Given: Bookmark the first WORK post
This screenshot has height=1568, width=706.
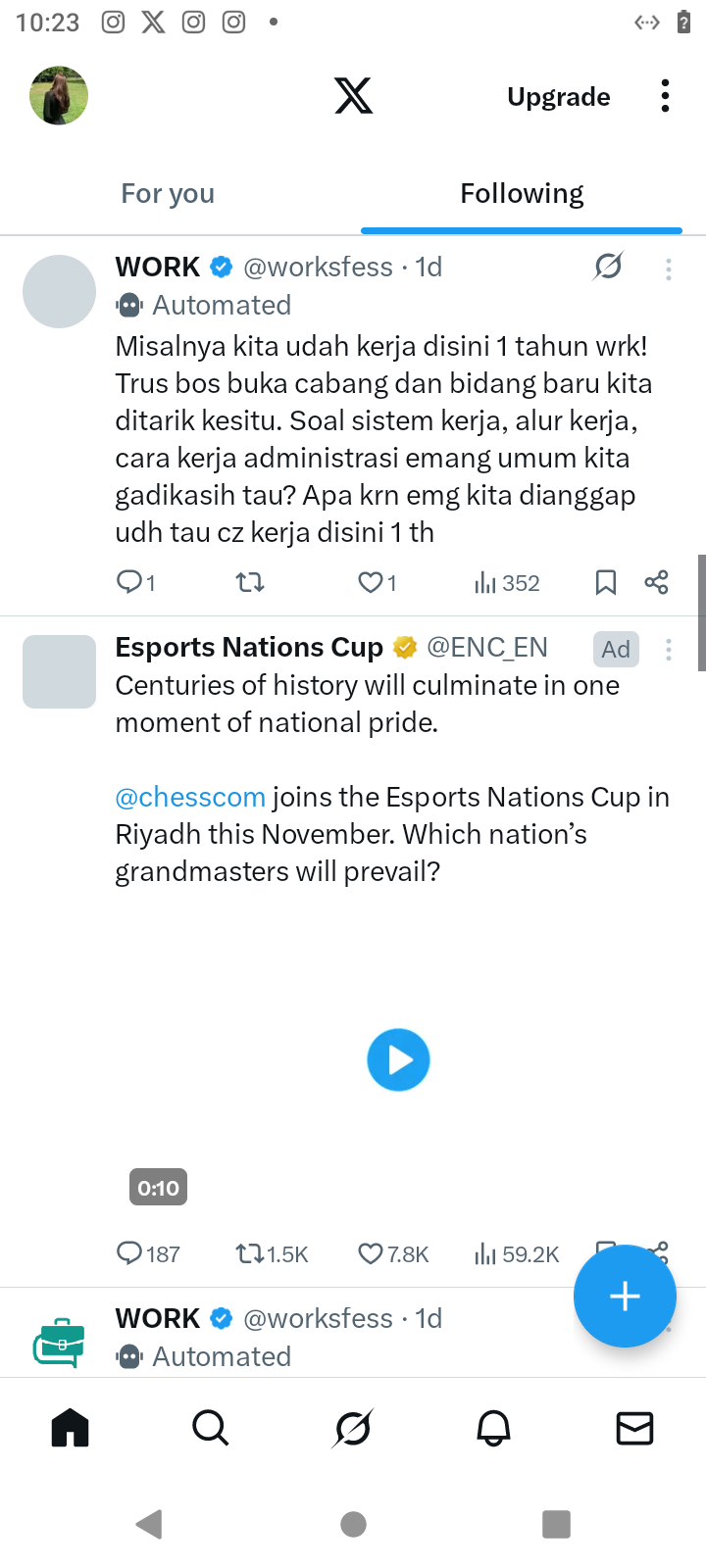Looking at the screenshot, I should pyautogui.click(x=606, y=583).
